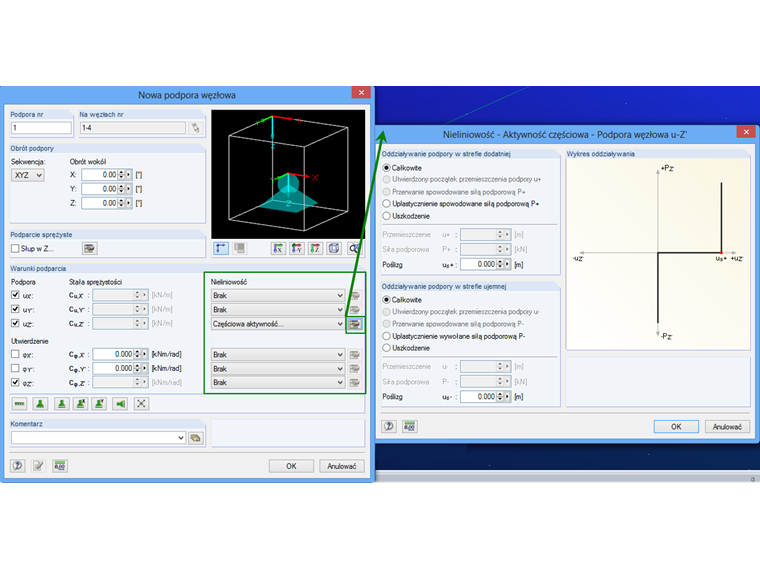
Task: Open nonlinearity dropdown for φZ row
Action: 278,382
